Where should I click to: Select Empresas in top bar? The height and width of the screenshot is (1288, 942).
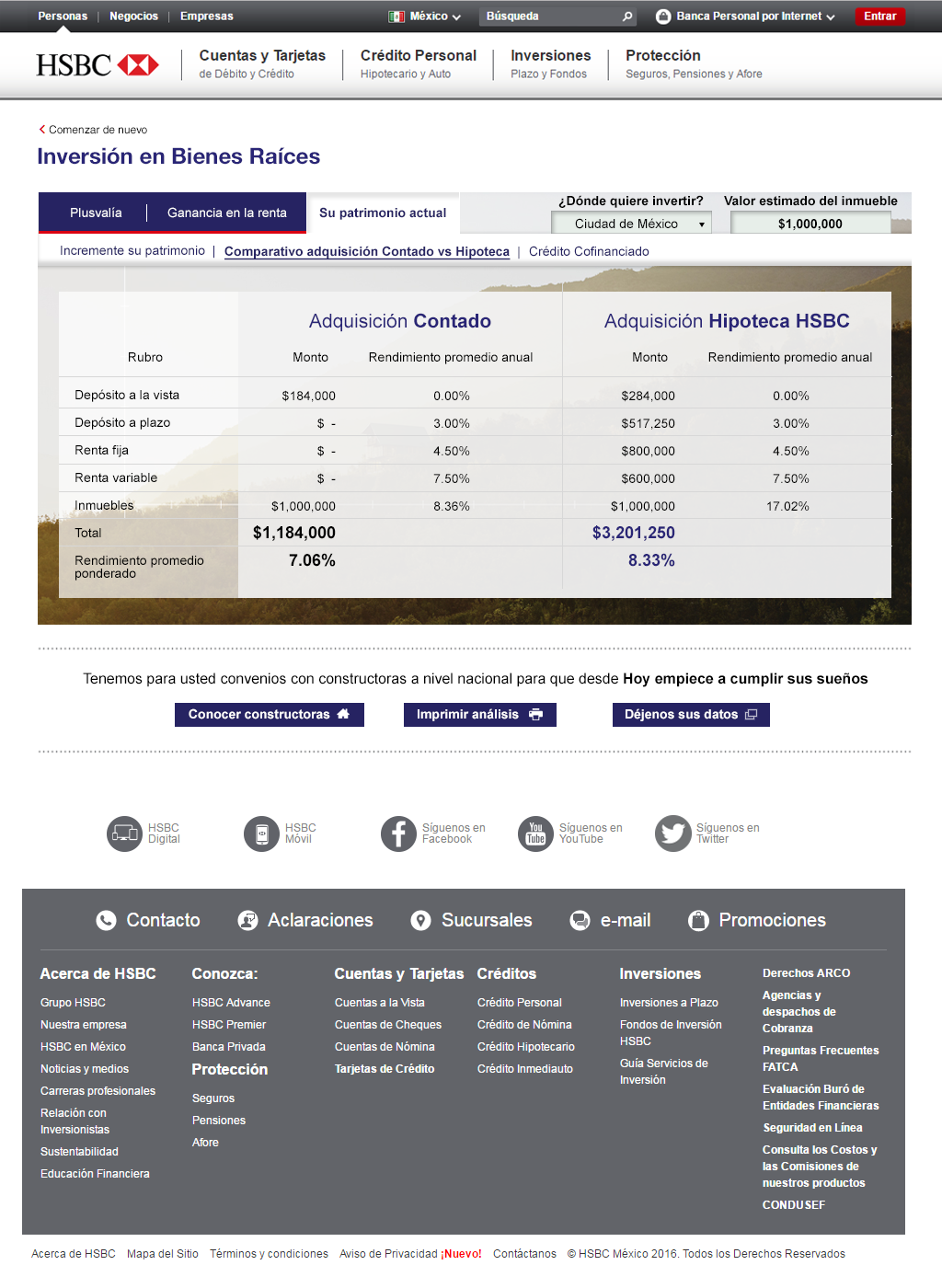tap(207, 17)
